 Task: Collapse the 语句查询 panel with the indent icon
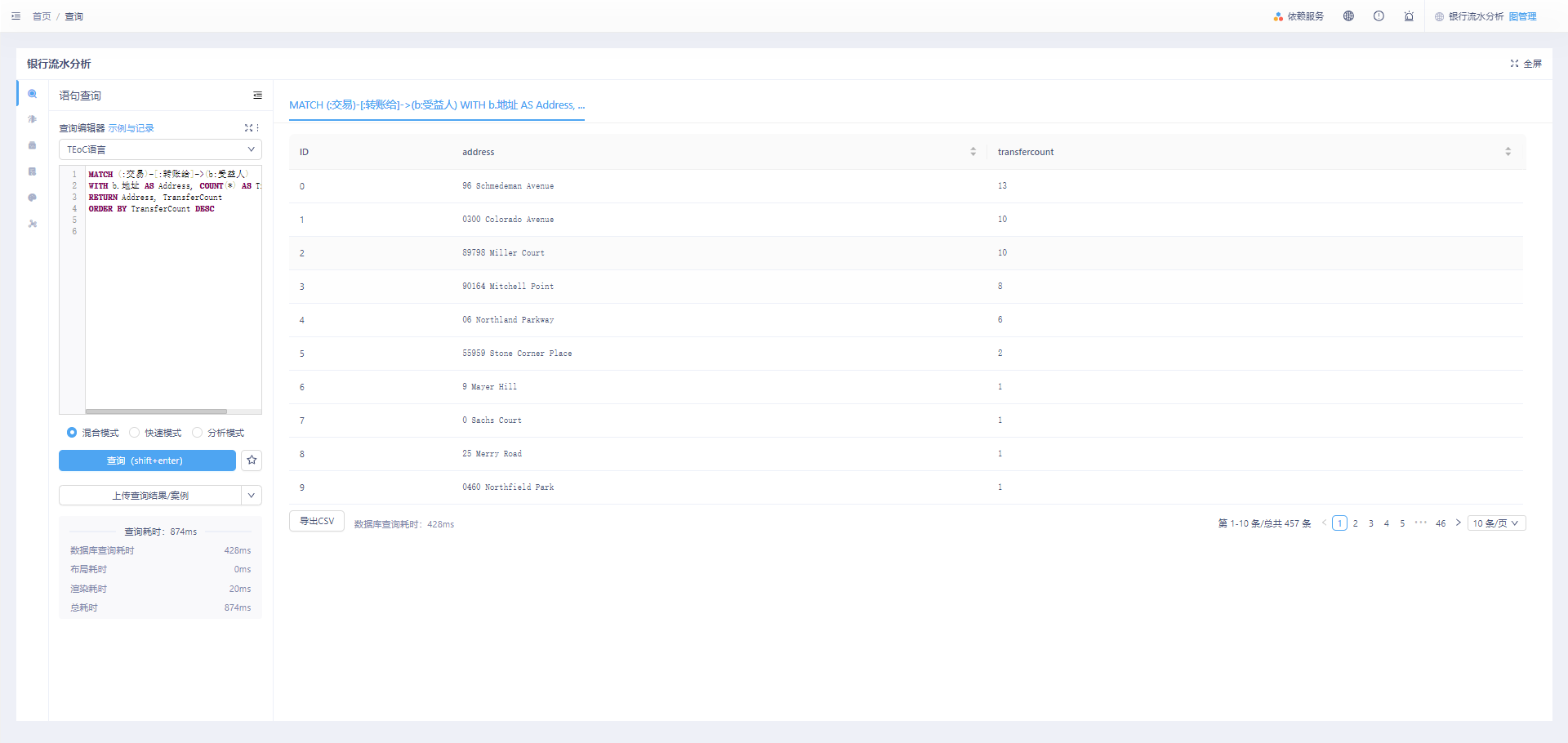tap(257, 96)
